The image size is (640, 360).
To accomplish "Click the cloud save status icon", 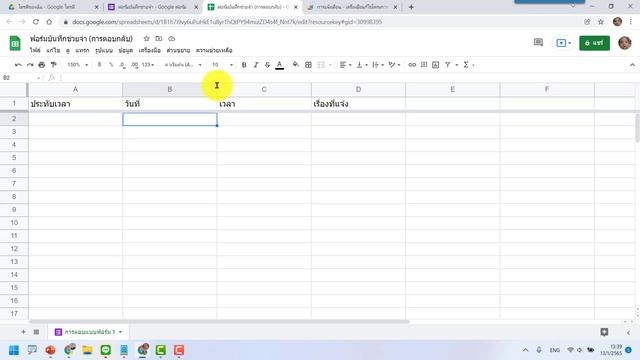I will tap(171, 38).
